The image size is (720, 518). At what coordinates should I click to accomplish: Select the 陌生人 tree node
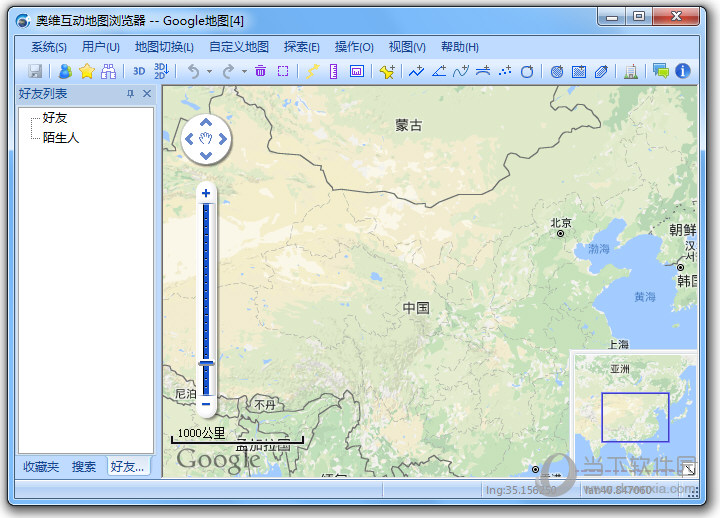(x=61, y=137)
